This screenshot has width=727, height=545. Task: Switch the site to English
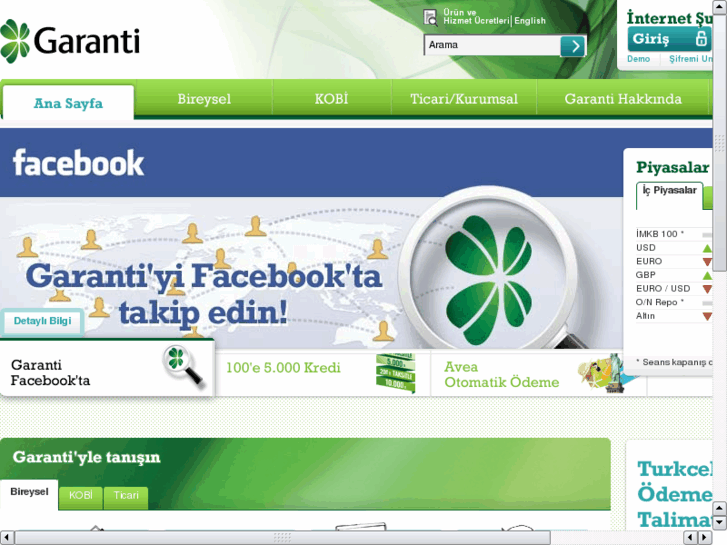tap(529, 21)
